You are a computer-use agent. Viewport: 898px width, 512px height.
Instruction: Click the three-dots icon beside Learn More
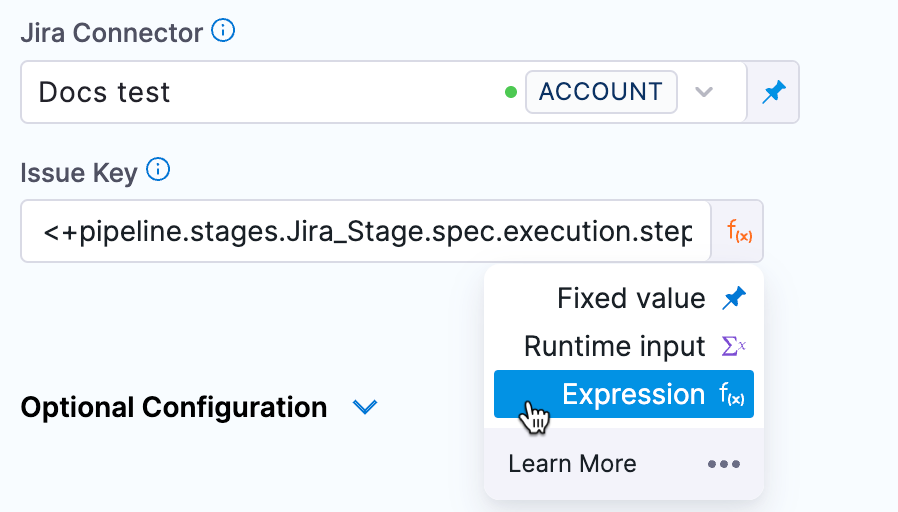(x=724, y=464)
